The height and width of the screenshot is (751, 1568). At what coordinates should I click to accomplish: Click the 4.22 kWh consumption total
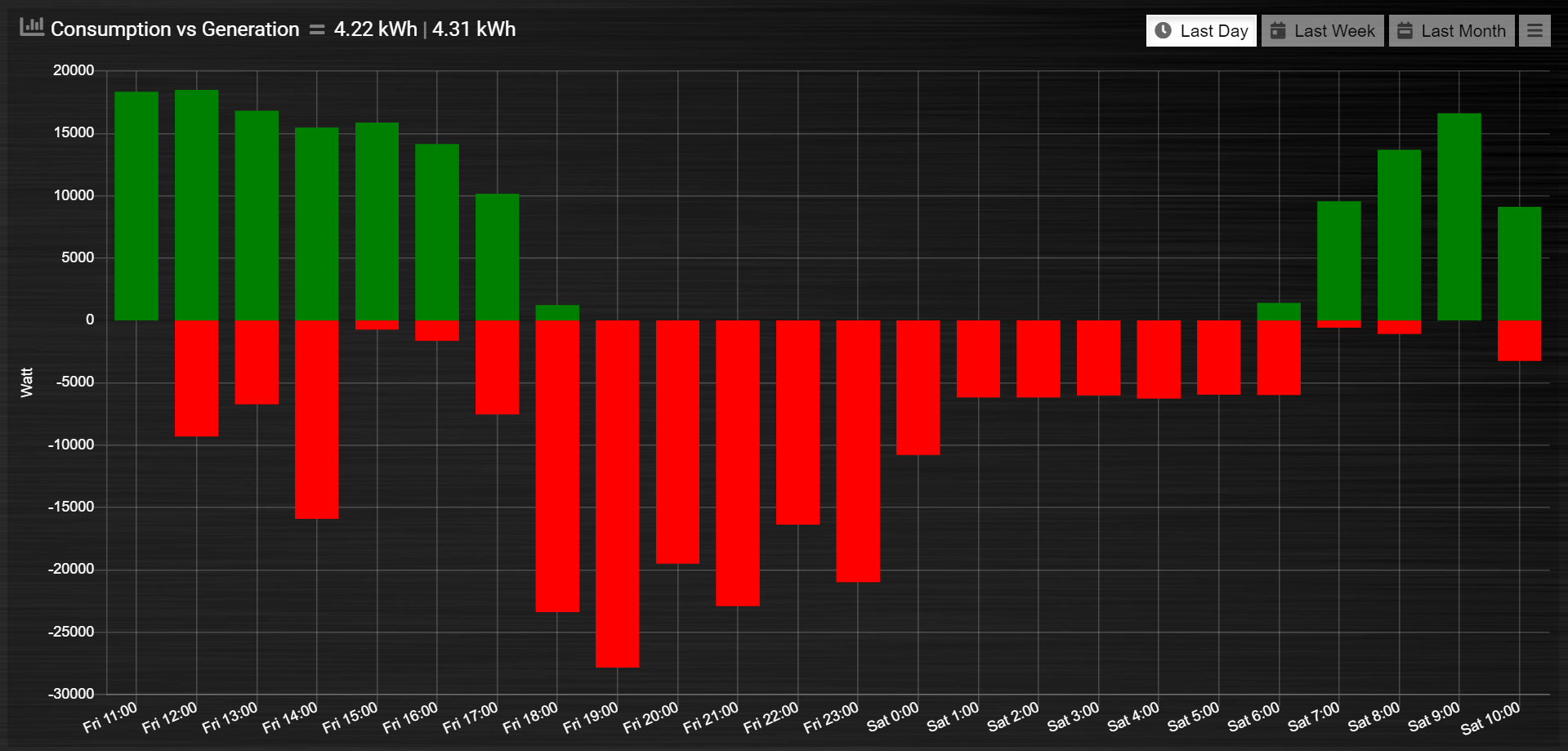(x=376, y=29)
